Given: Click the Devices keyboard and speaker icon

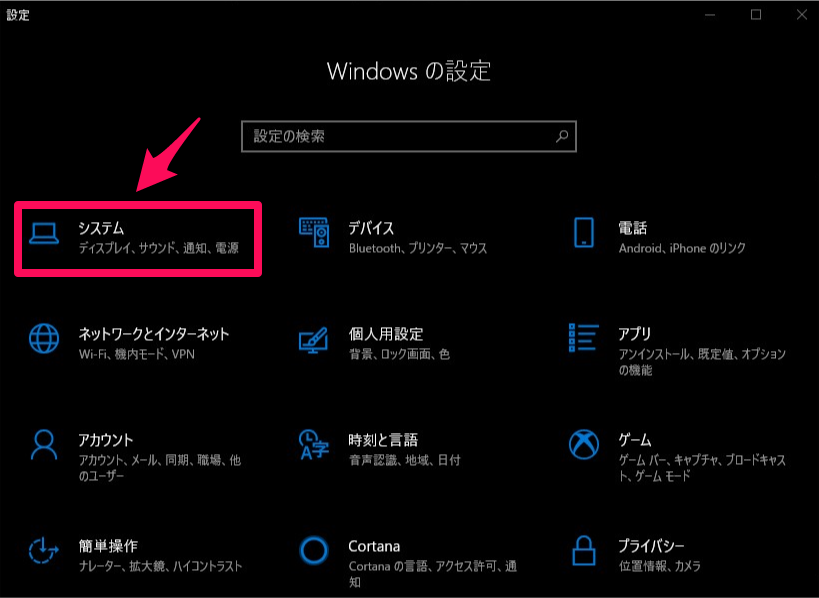Looking at the screenshot, I should coord(314,232).
